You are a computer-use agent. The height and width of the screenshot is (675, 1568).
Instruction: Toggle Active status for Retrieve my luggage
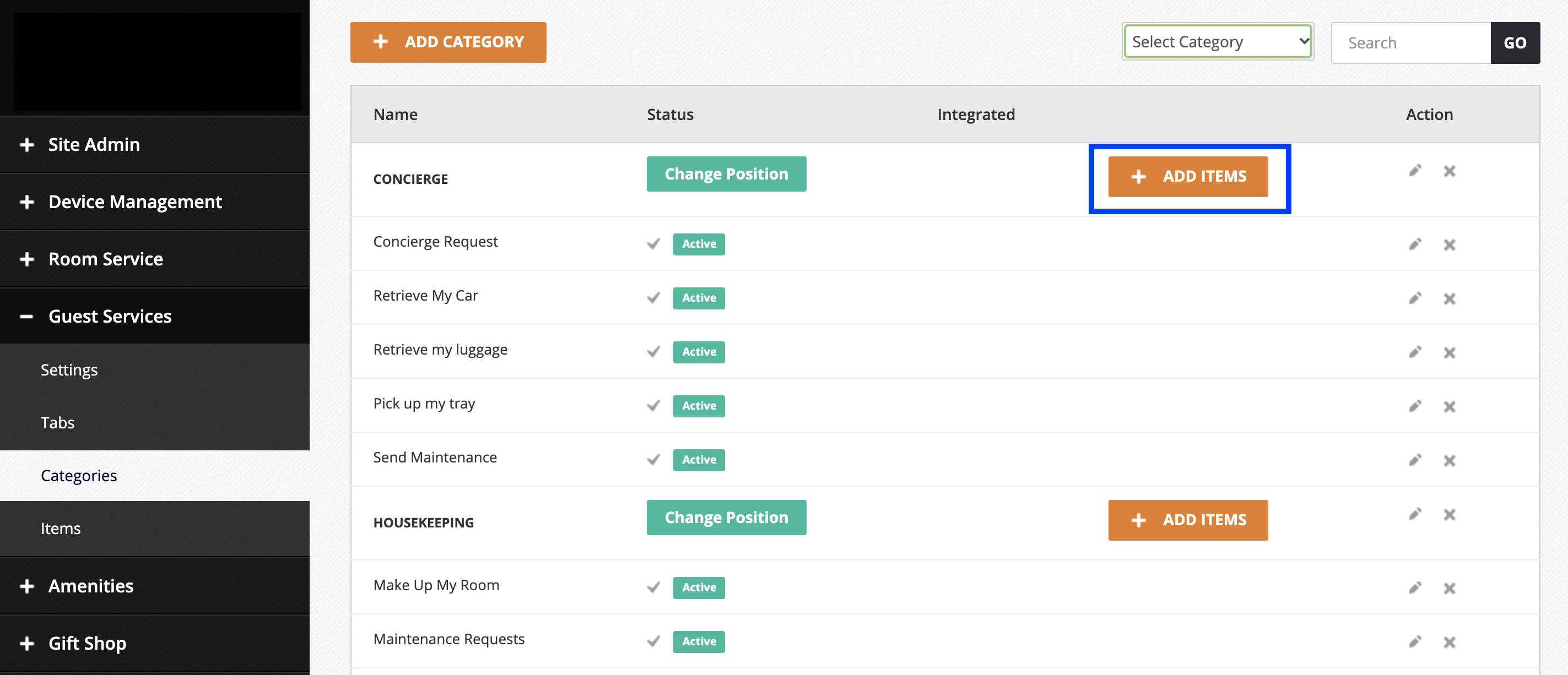pos(698,352)
